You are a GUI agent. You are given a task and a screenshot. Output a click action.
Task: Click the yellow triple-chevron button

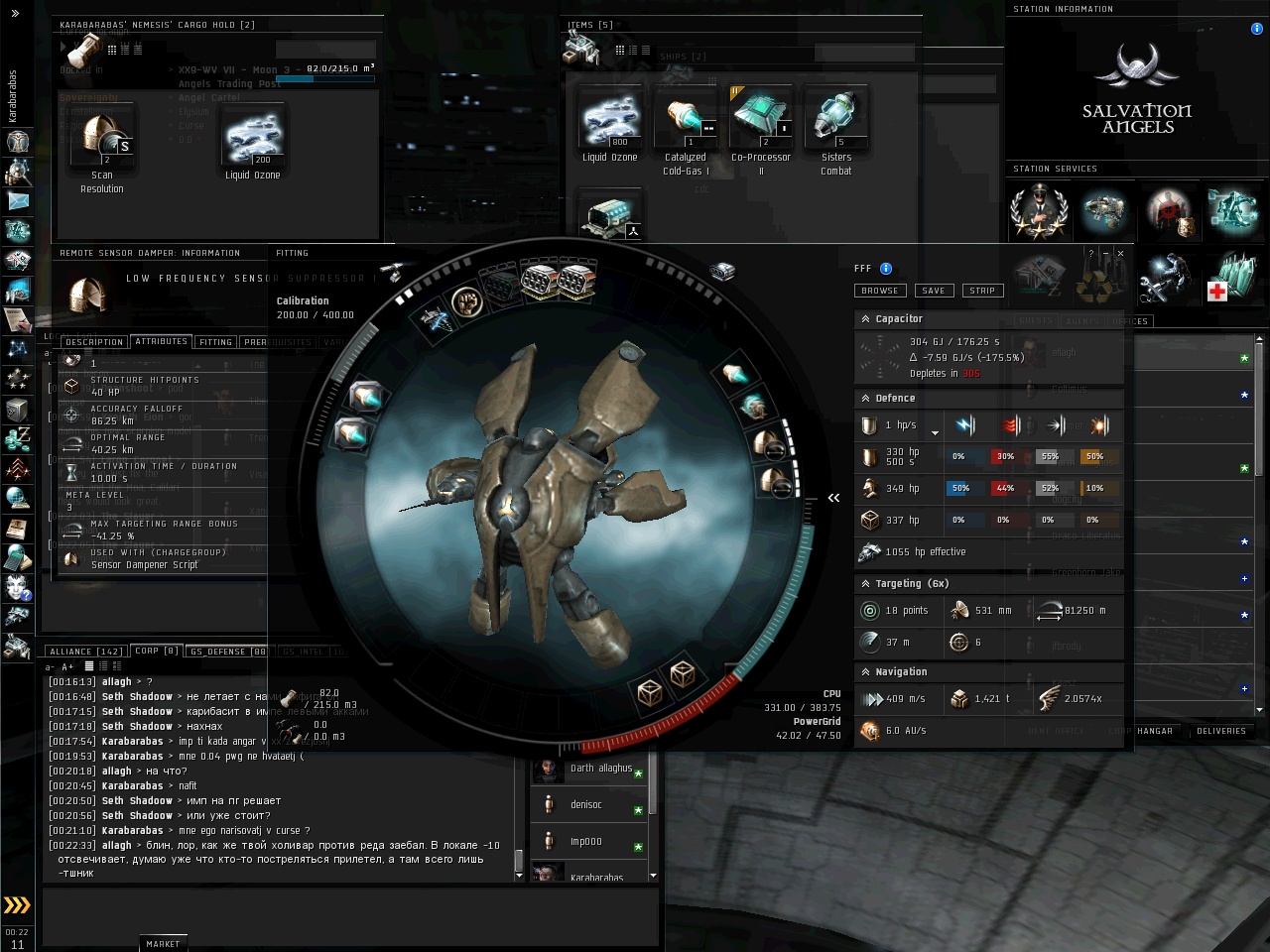(17, 904)
